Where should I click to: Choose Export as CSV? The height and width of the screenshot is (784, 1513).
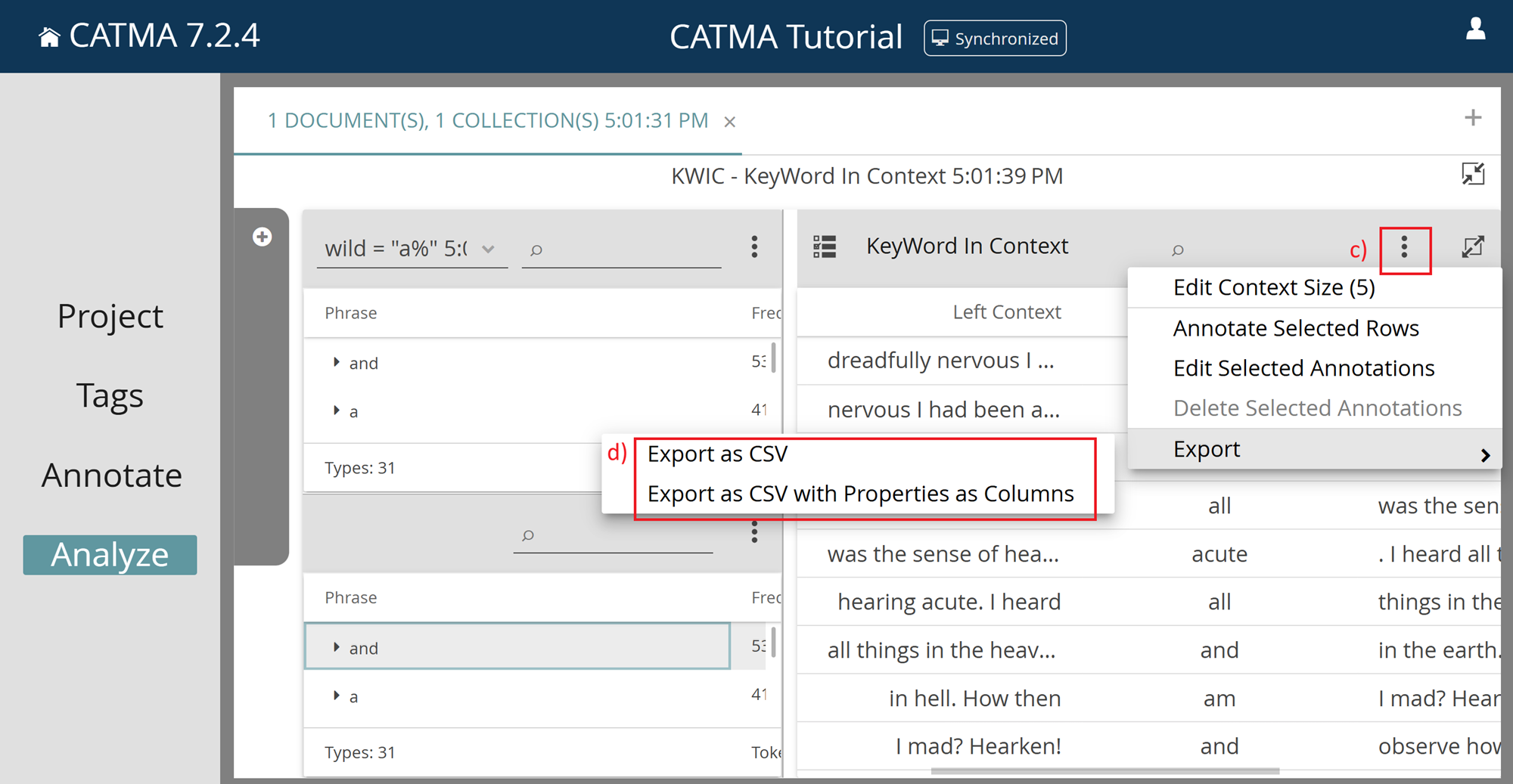[717, 454]
